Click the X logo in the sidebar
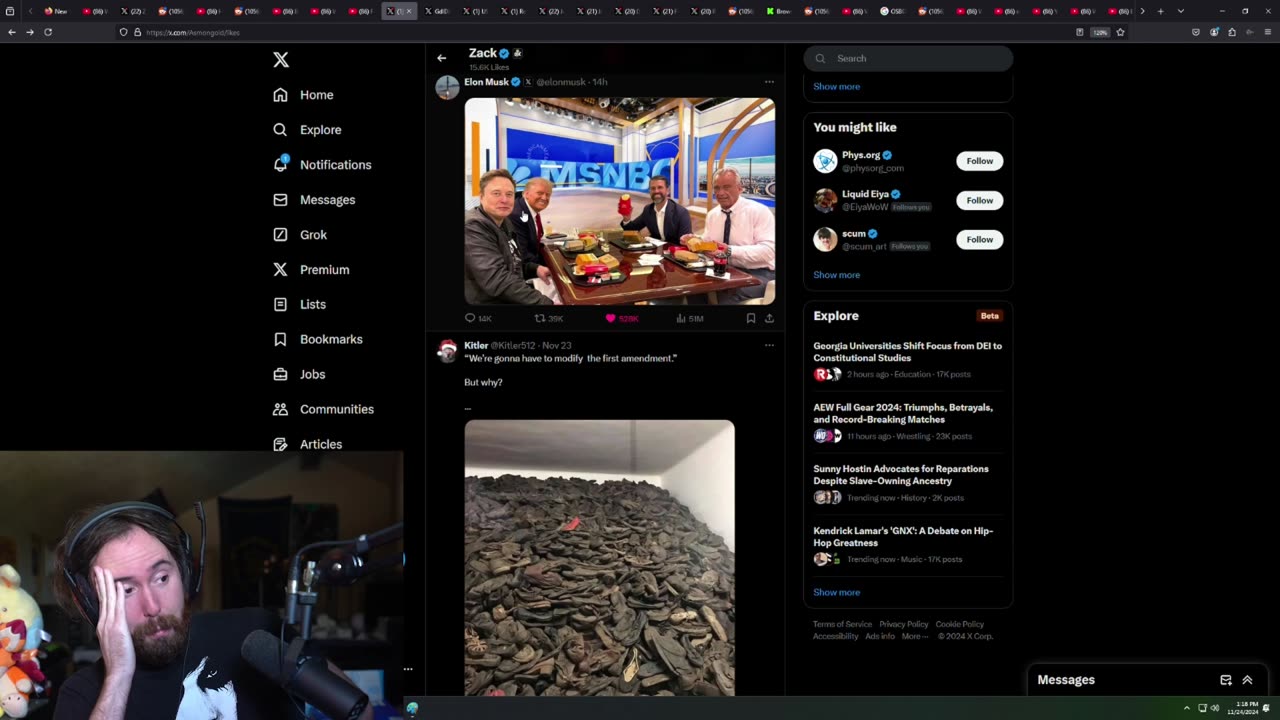The width and height of the screenshot is (1280, 720). tap(281, 60)
